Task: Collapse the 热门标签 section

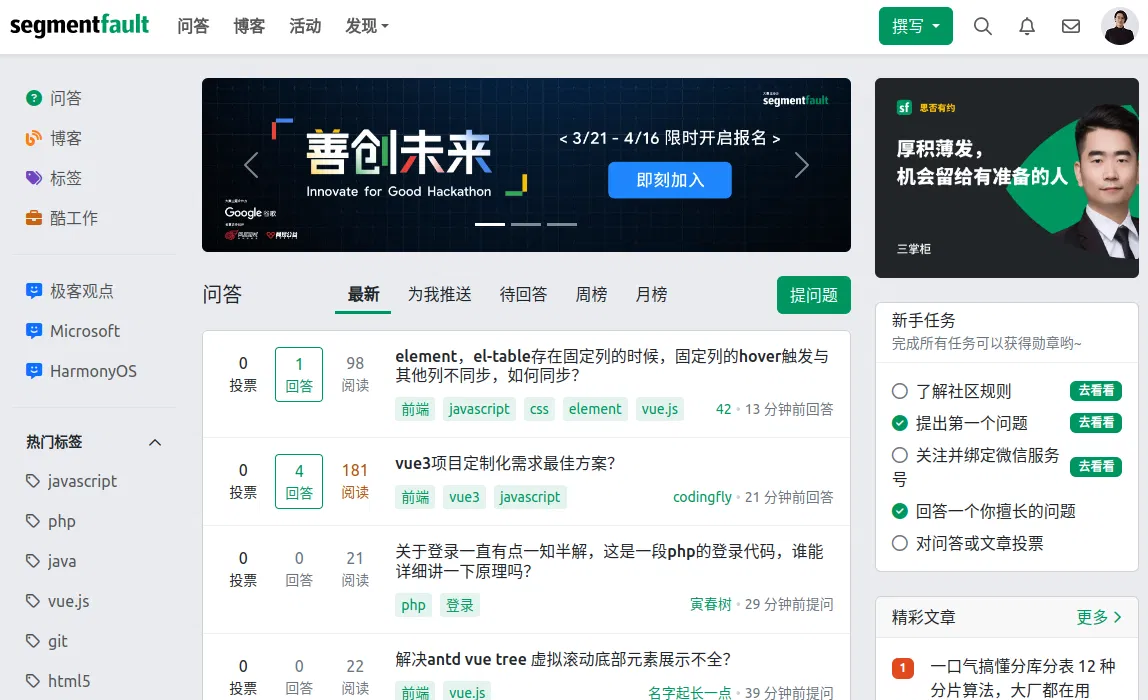Action: tap(155, 442)
